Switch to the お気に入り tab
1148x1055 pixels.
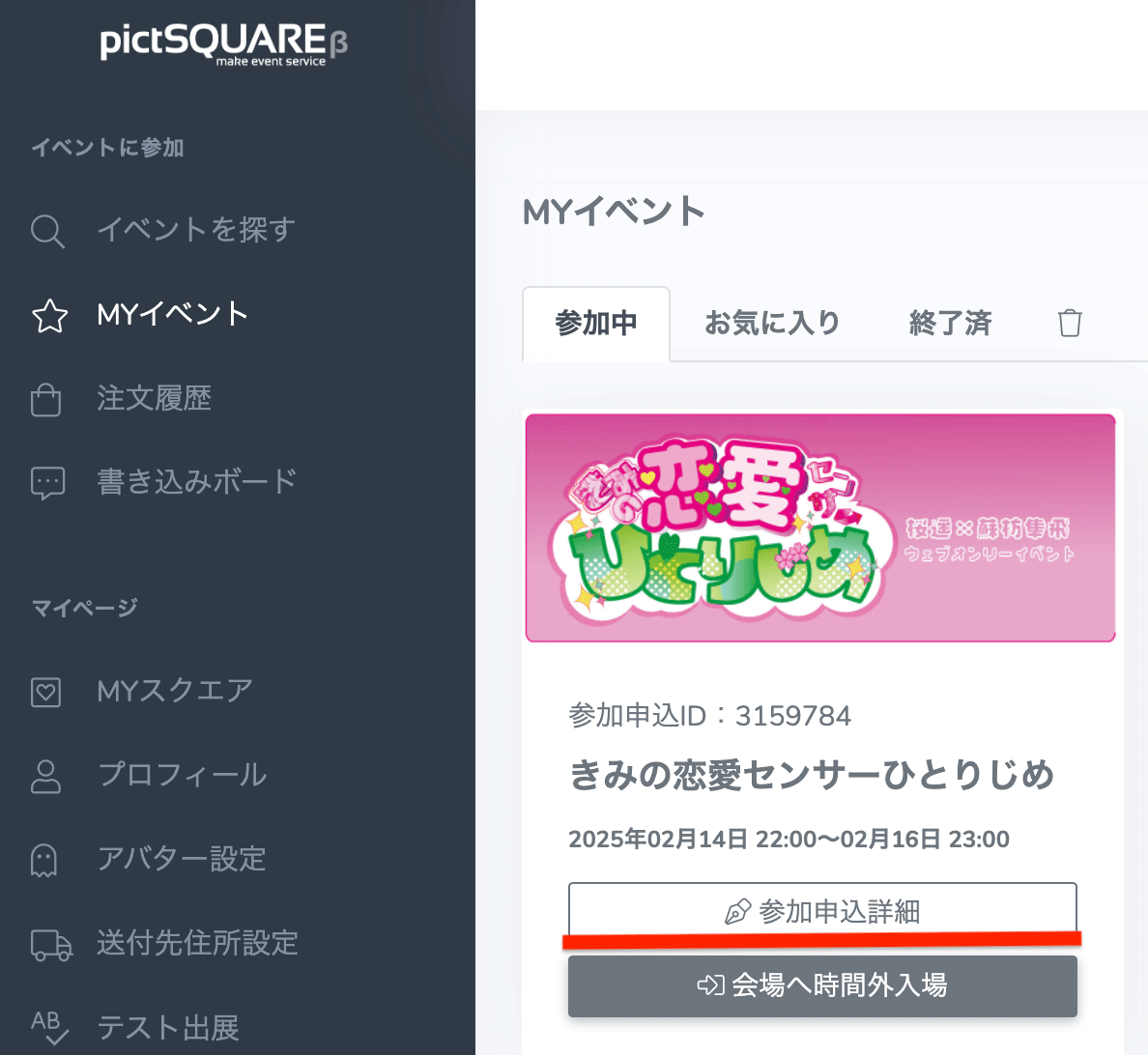tap(772, 324)
